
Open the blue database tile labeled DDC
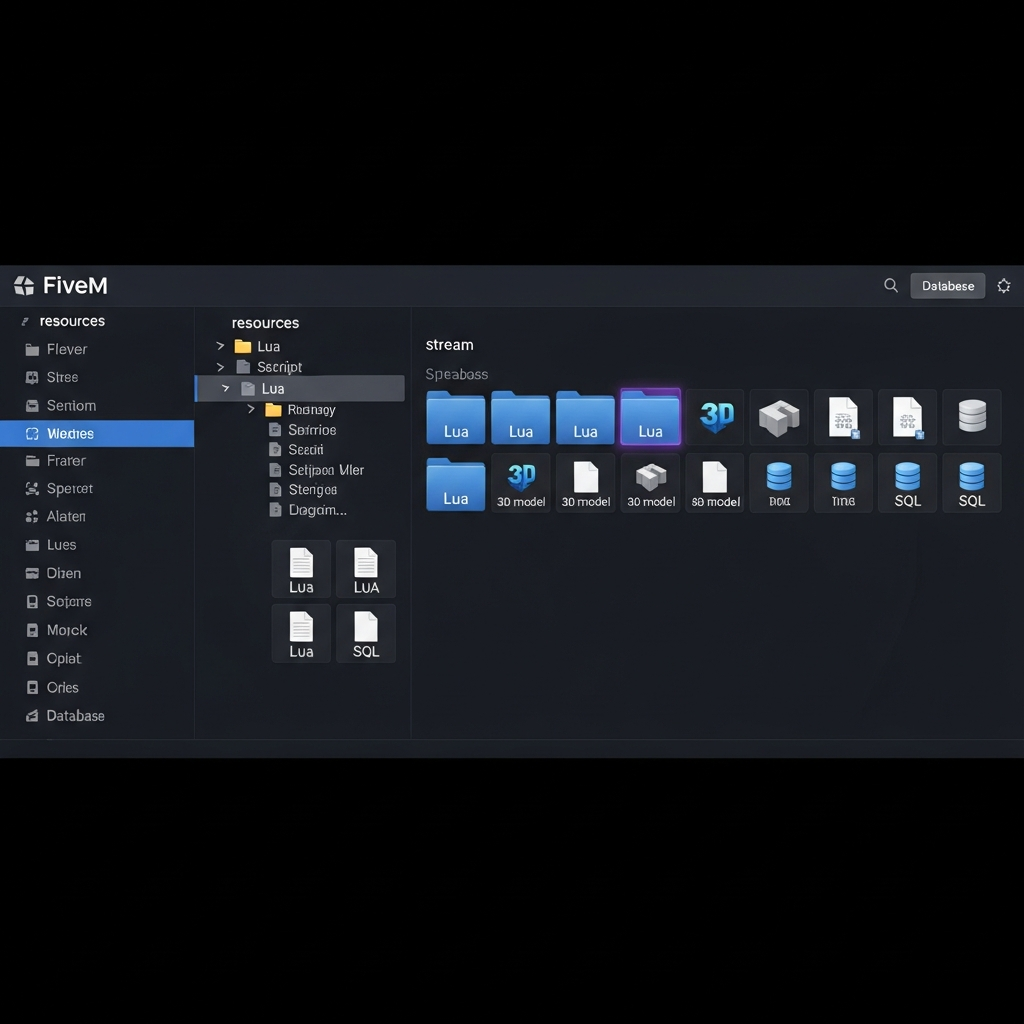tap(779, 483)
